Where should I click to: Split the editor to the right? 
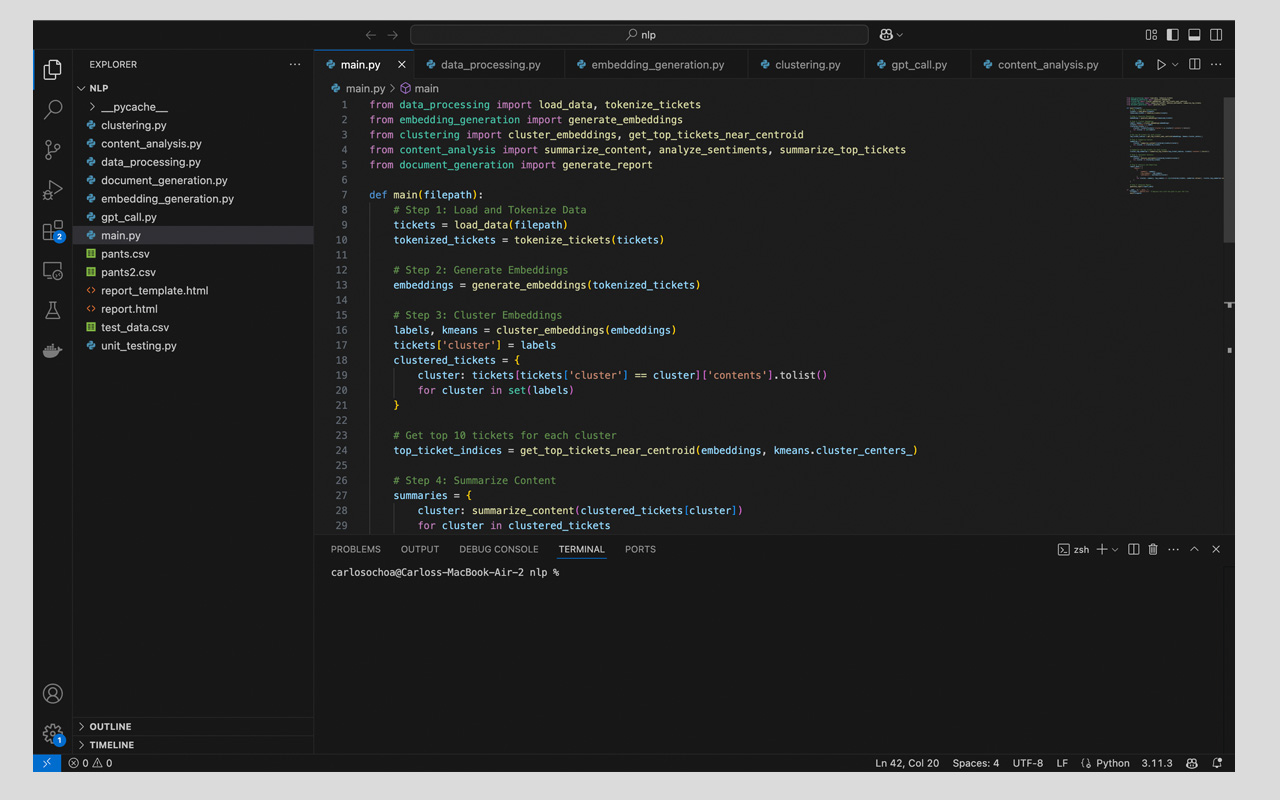click(x=1195, y=65)
